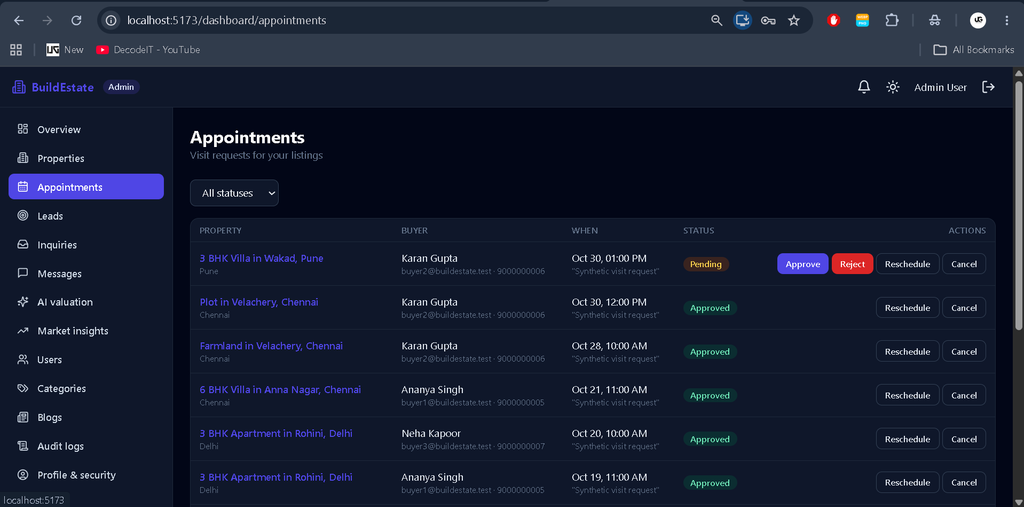The height and width of the screenshot is (507, 1024).
Task: Click the Categories tag icon in sidebar
Action: tap(23, 388)
